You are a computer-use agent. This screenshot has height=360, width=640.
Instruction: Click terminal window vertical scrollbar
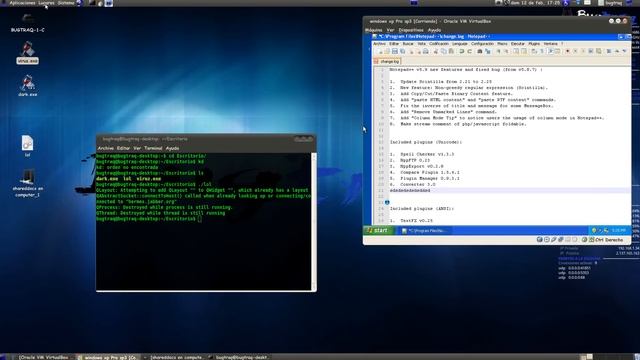pos(313,221)
